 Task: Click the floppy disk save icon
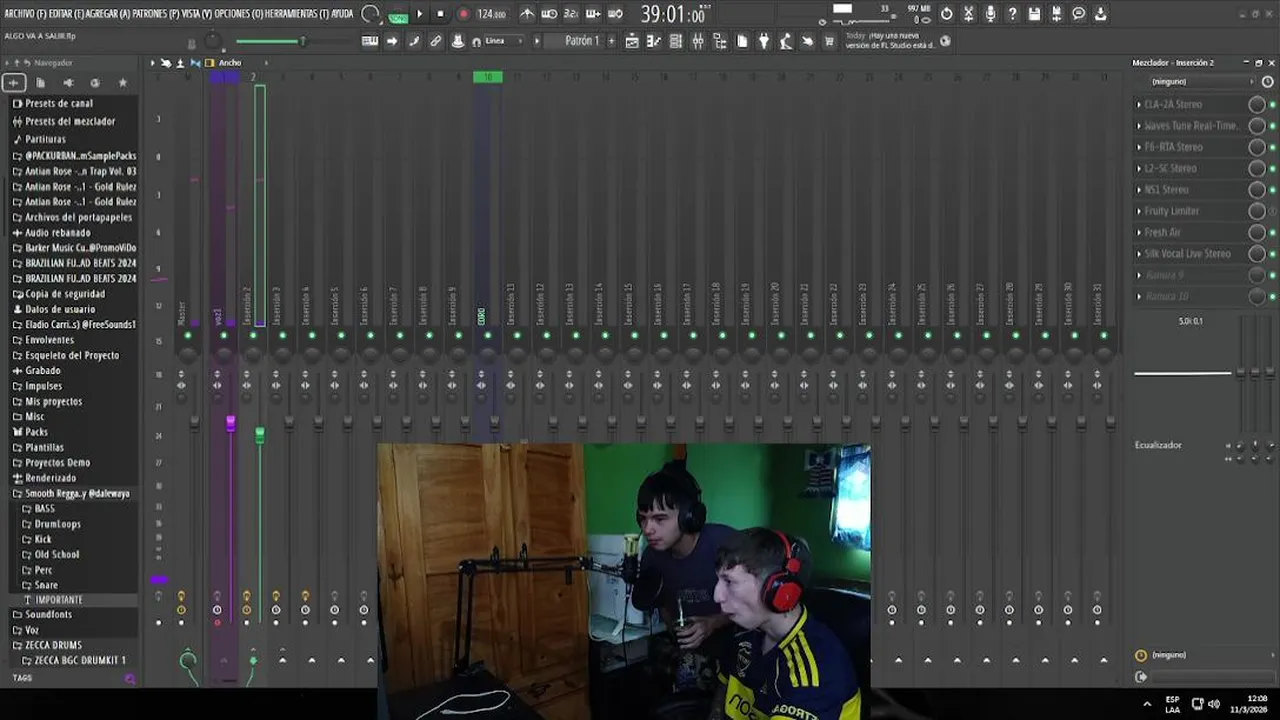pyautogui.click(x=1034, y=14)
